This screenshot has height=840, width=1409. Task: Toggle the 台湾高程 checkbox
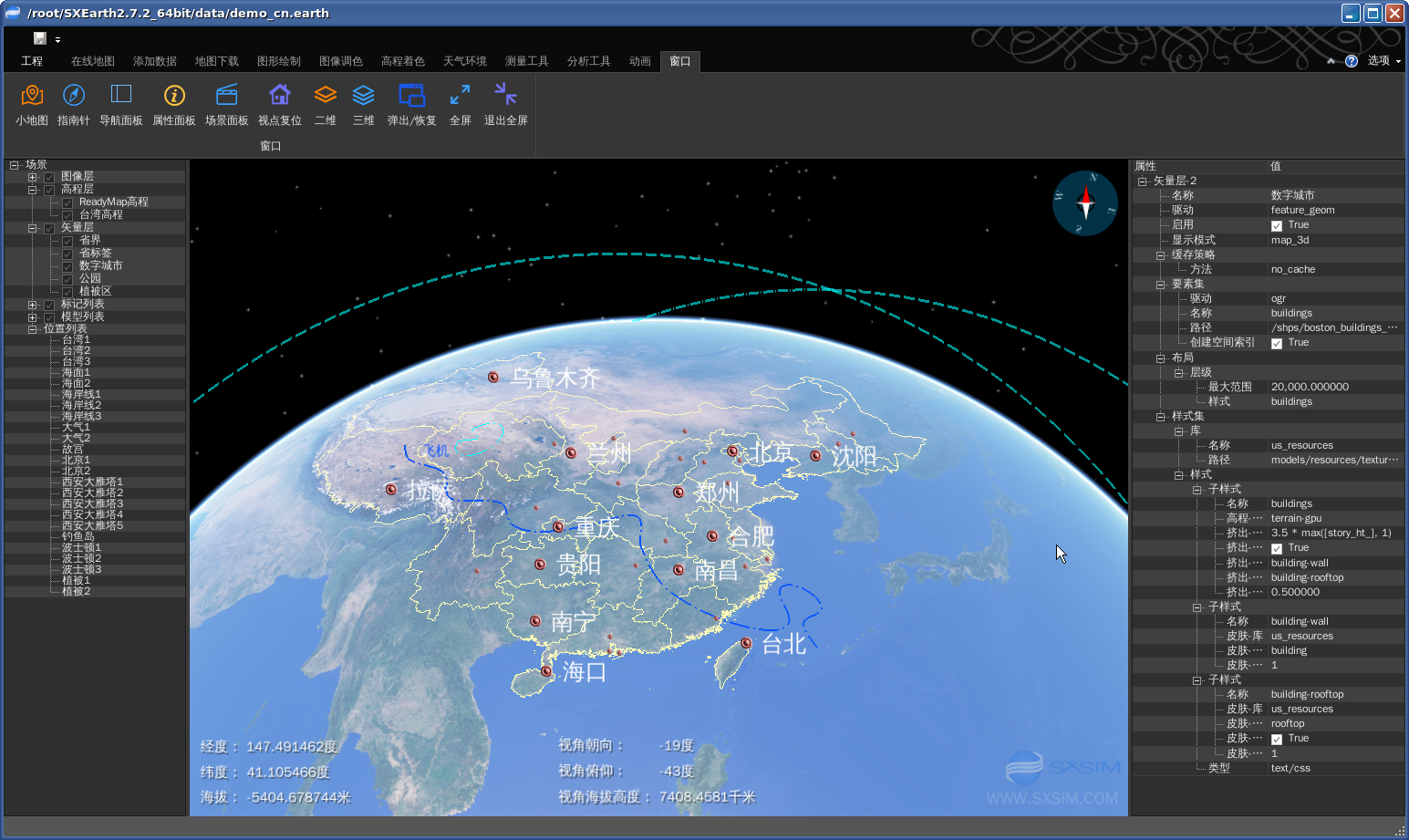pyautogui.click(x=67, y=215)
